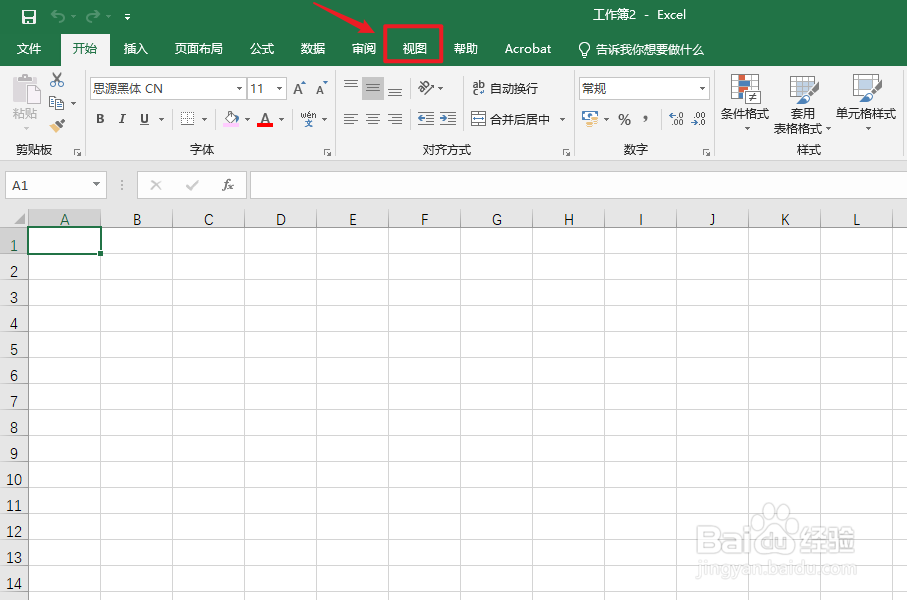
Task: Click the Name Box showing A1
Action: 47,185
